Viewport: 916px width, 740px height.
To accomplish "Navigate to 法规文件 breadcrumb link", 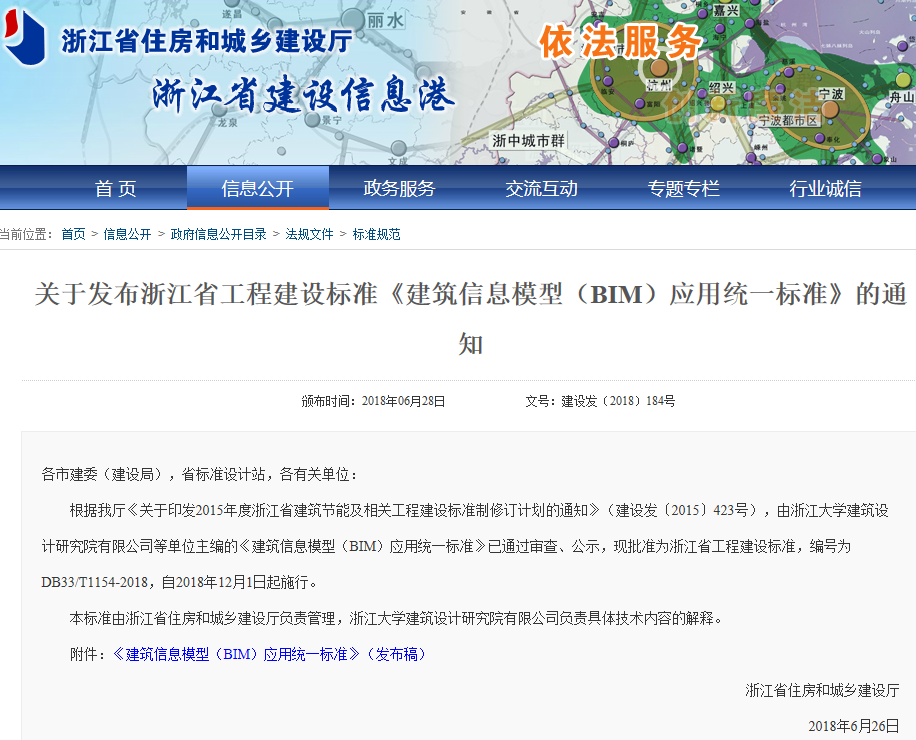I will 309,234.
